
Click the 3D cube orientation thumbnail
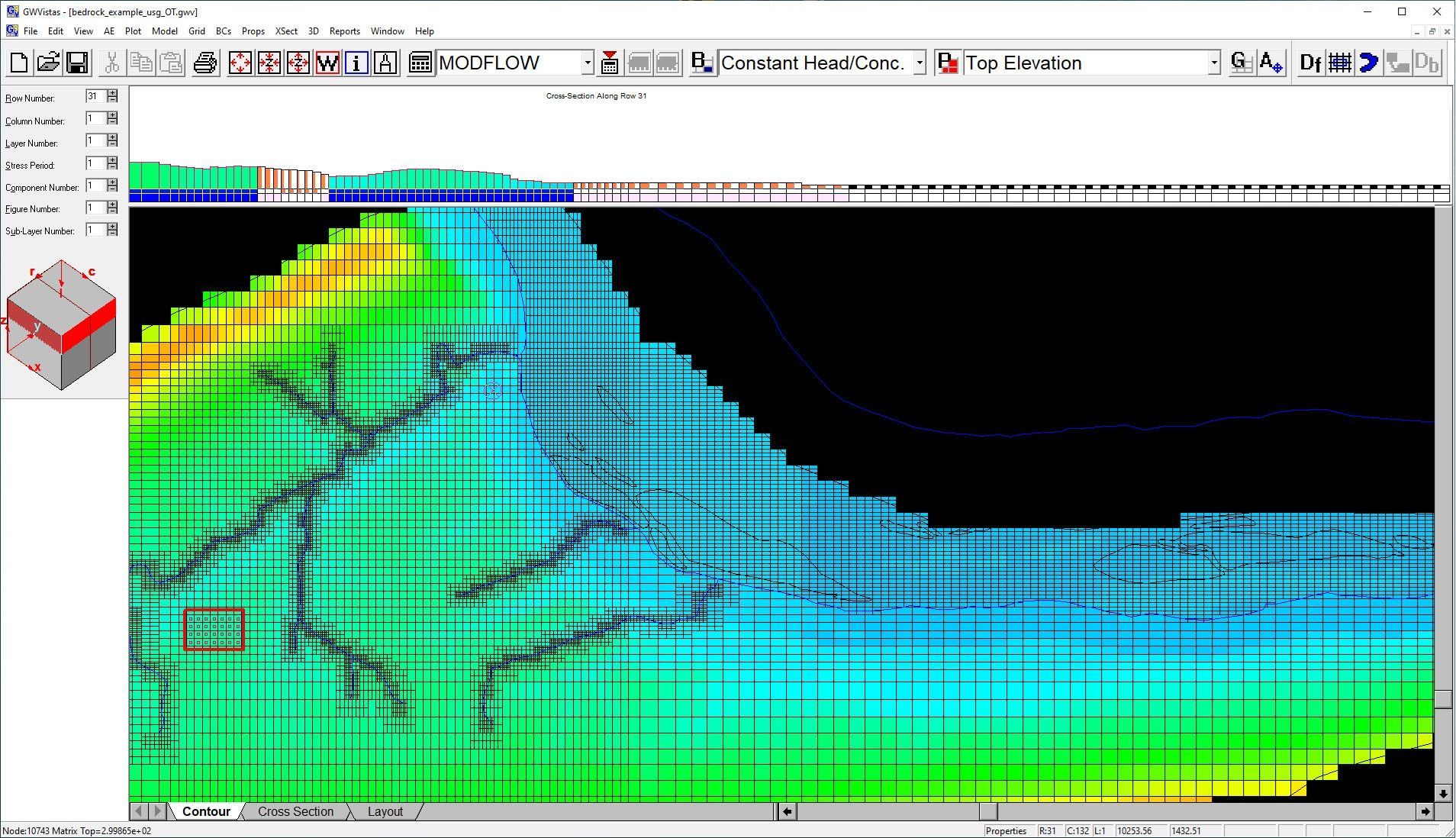pyautogui.click(x=61, y=325)
